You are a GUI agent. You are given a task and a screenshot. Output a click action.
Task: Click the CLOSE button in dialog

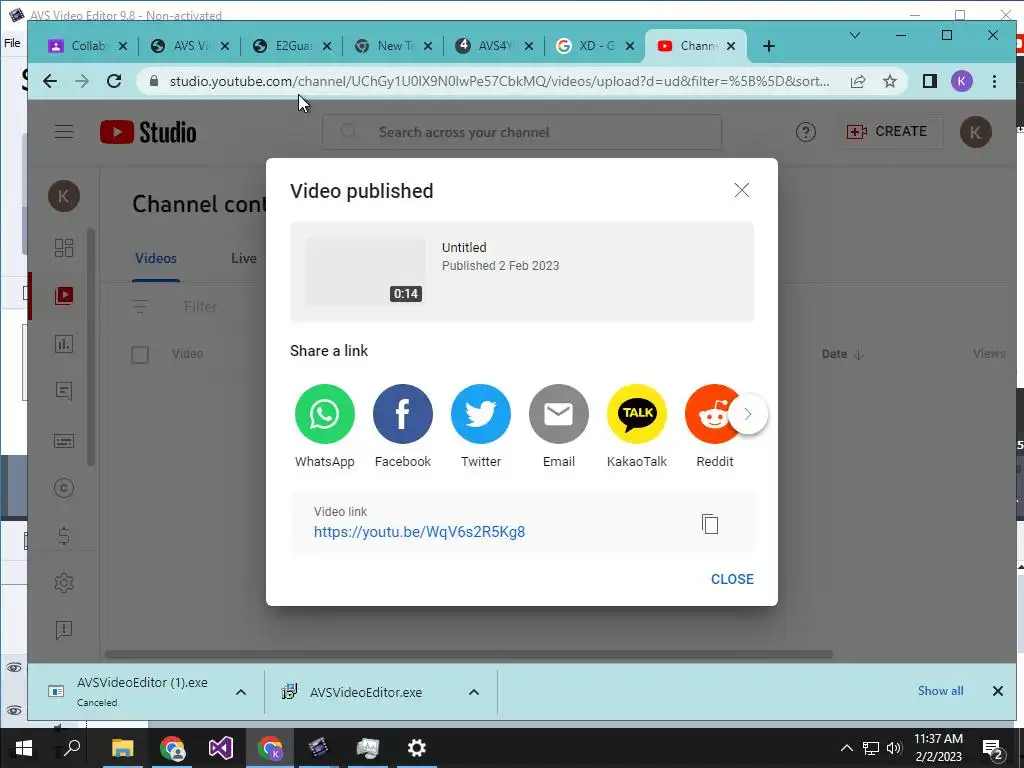tap(732, 579)
